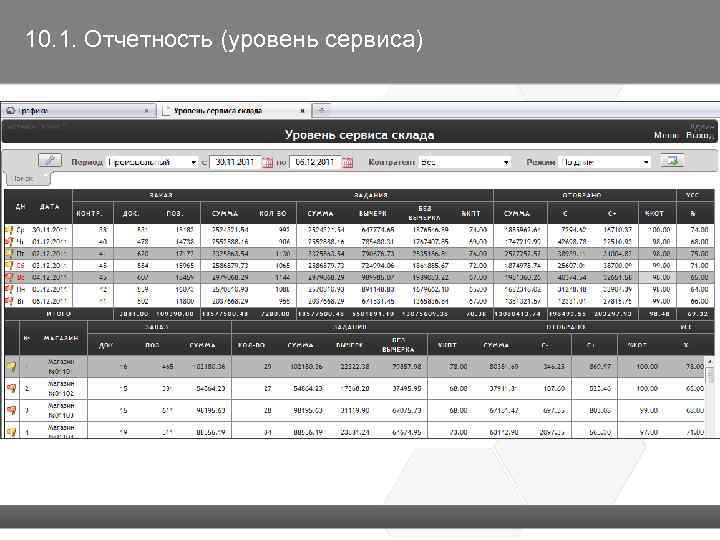The height and width of the screenshot is (540, 720).
Task: Click thumbs-down icon for Вс row
Action: (x=9, y=277)
